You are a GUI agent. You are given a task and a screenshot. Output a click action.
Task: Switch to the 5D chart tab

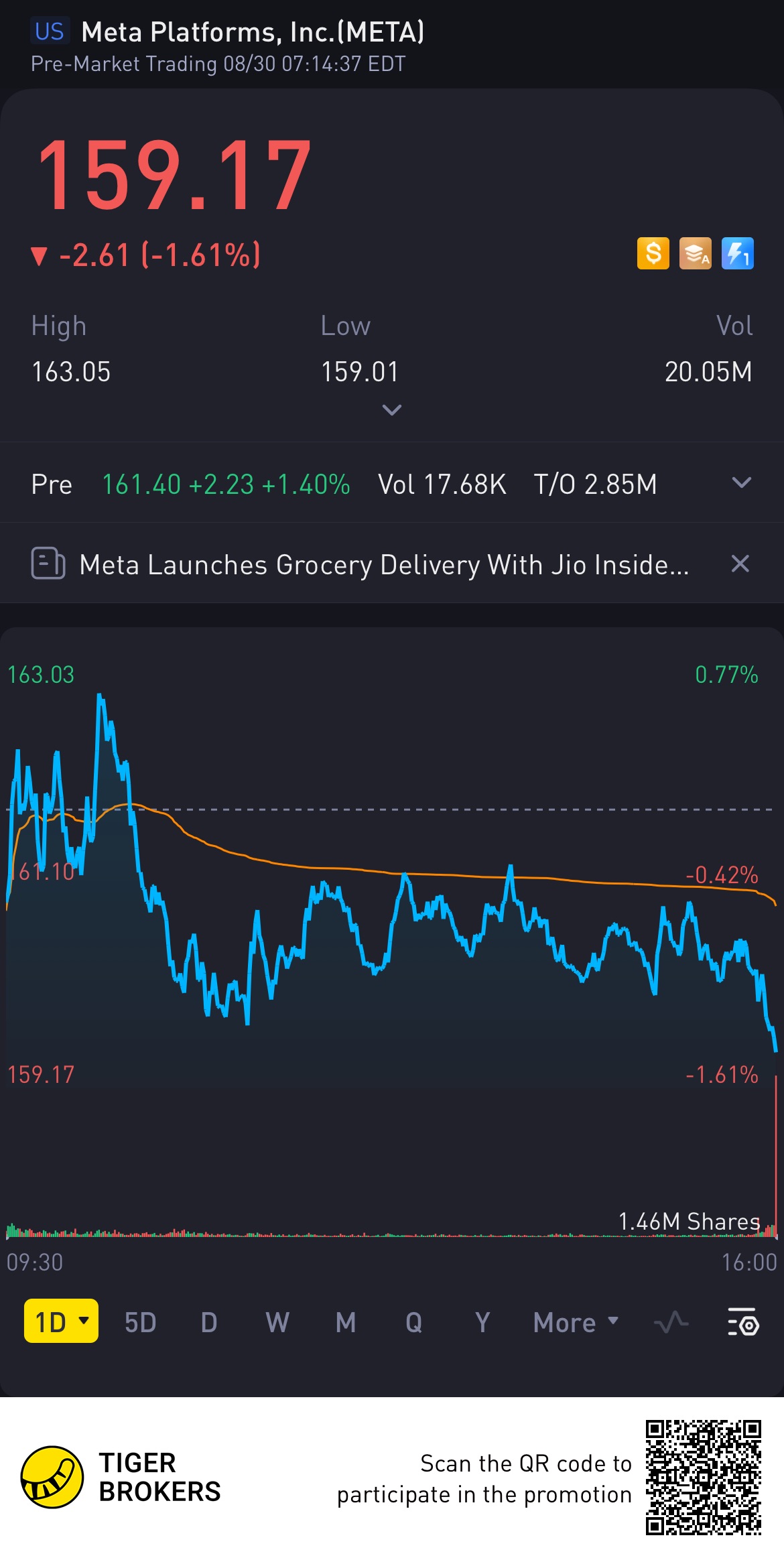[x=140, y=1322]
